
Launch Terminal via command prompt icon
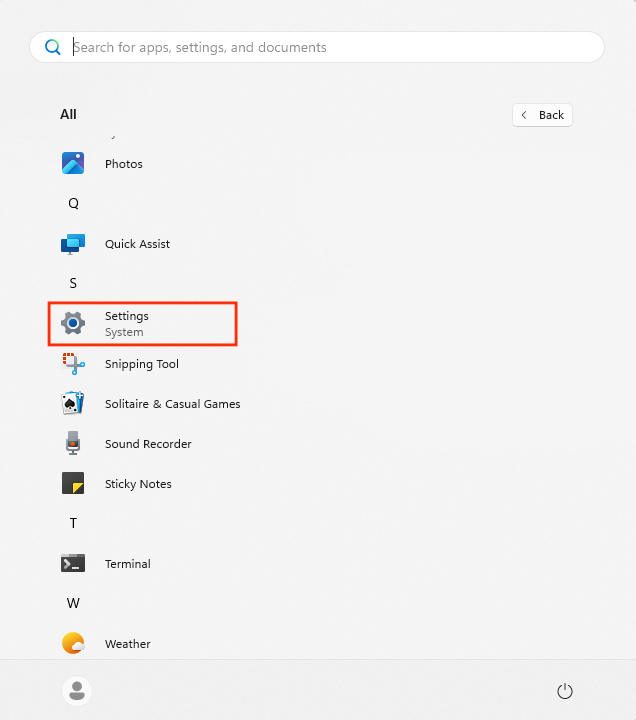(73, 563)
